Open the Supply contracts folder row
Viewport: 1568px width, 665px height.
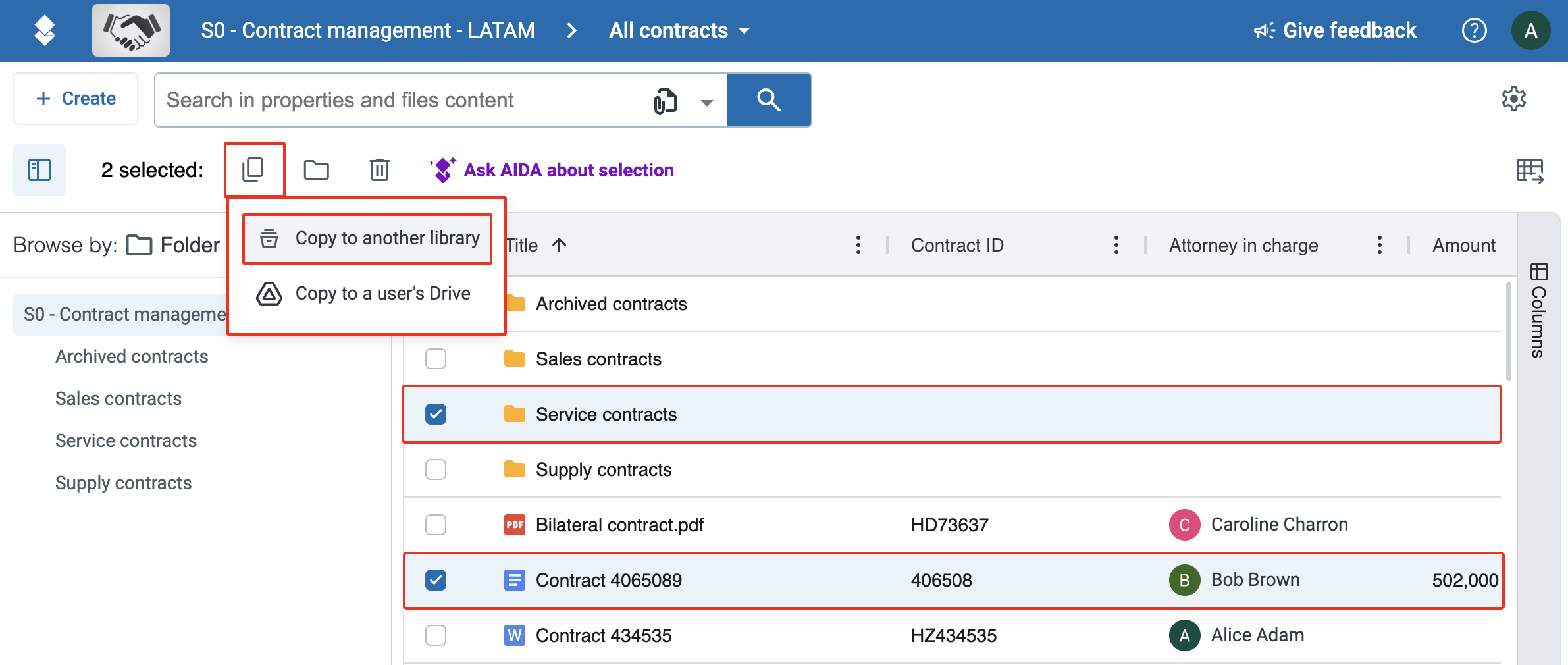[x=604, y=469]
